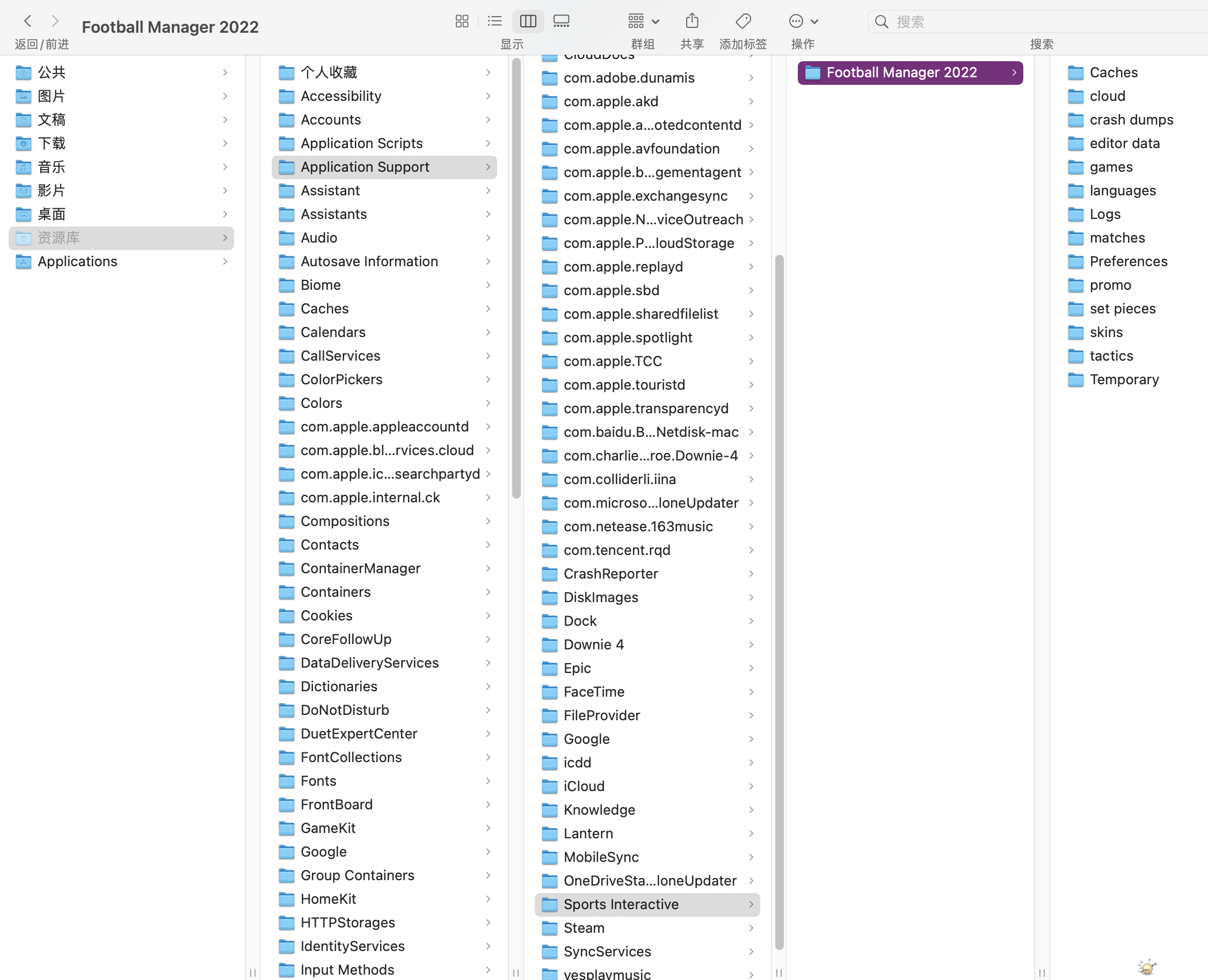Open the Dictionaries folder
Viewport: 1208px width, 980px height.
click(384, 686)
